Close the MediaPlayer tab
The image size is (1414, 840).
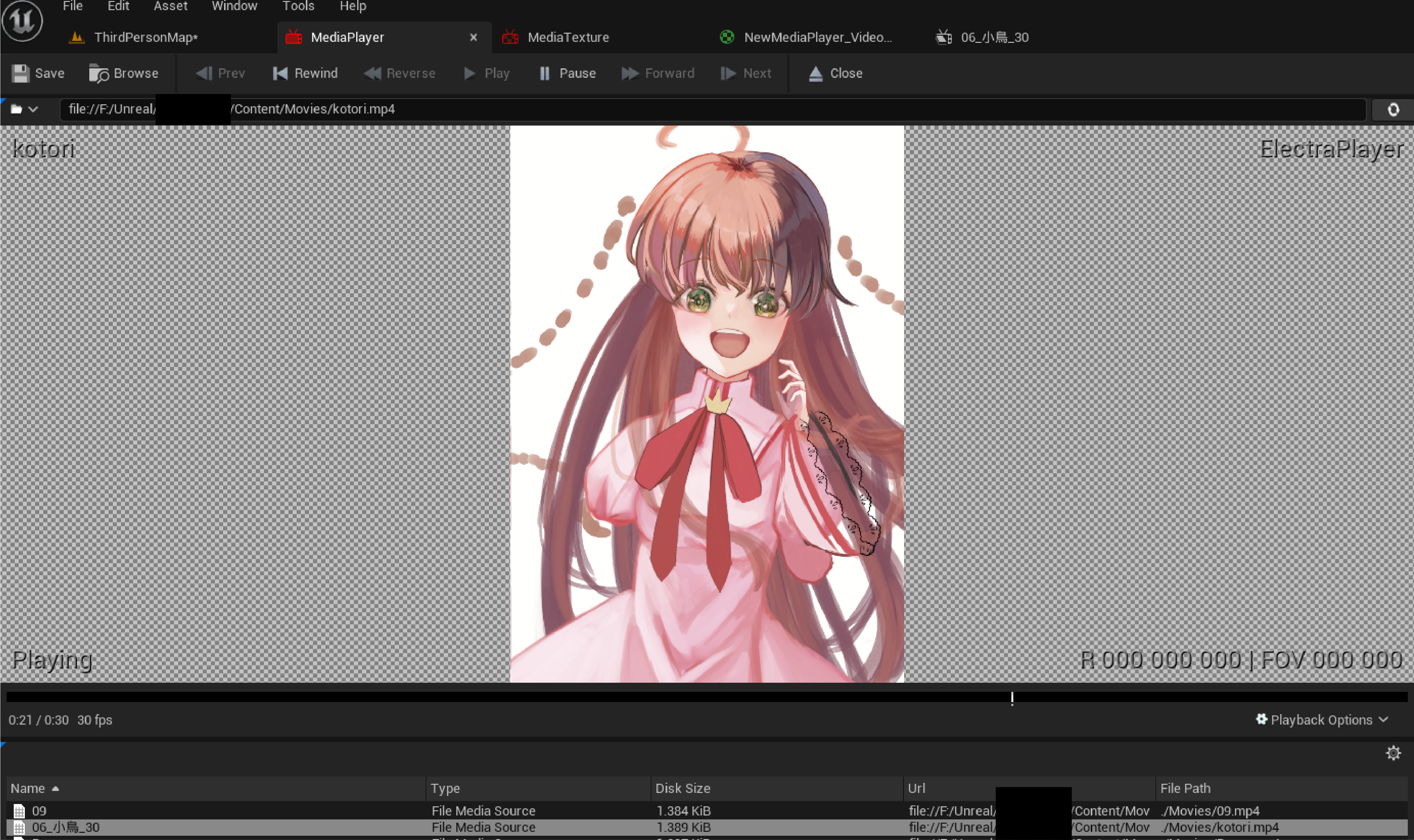pyautogui.click(x=473, y=37)
